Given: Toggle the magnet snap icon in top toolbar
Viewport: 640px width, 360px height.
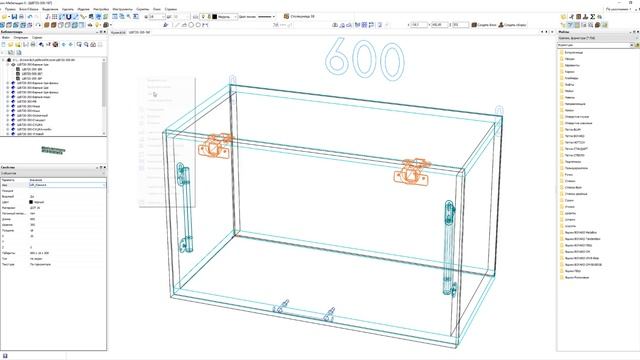Looking at the screenshot, I should point(69,17).
